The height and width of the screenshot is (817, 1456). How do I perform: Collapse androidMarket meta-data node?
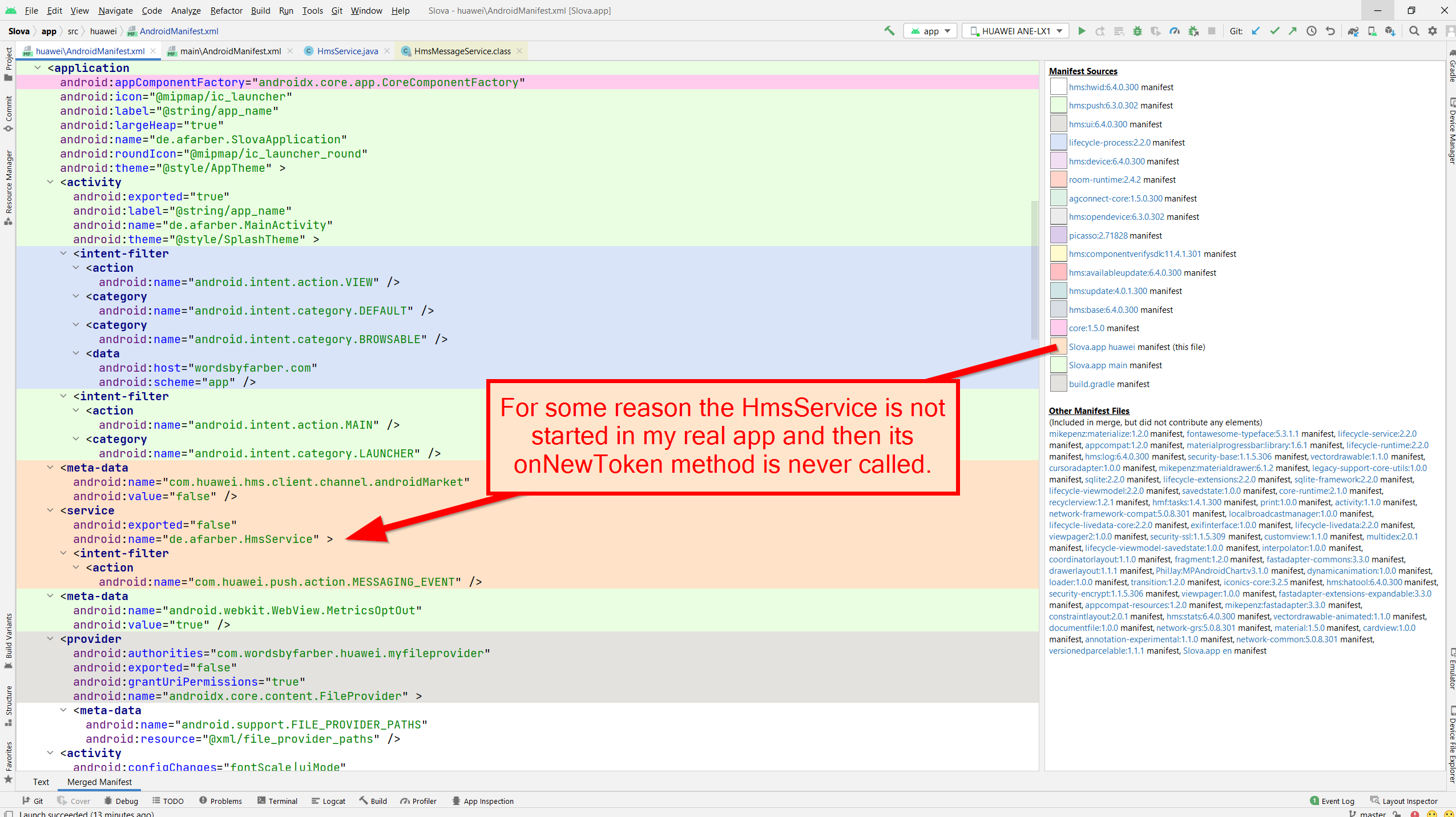pos(50,468)
